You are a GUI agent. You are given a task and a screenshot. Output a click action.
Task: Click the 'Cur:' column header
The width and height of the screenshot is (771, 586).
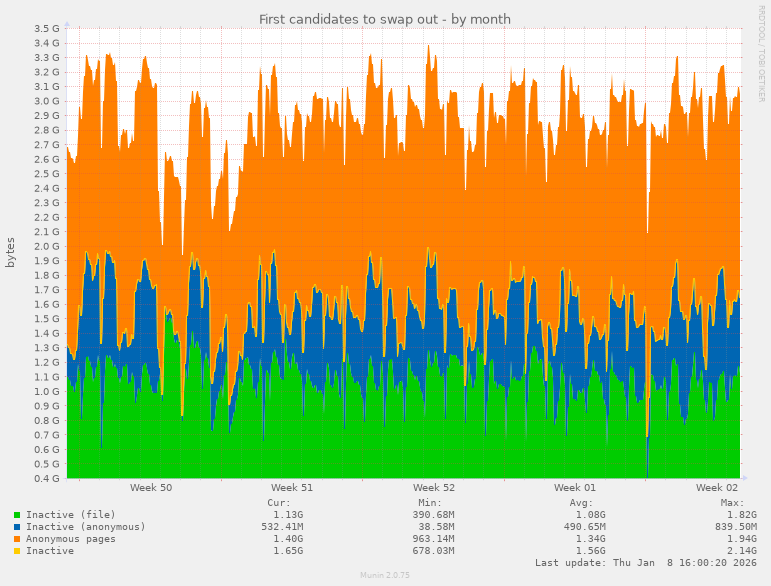[279, 503]
